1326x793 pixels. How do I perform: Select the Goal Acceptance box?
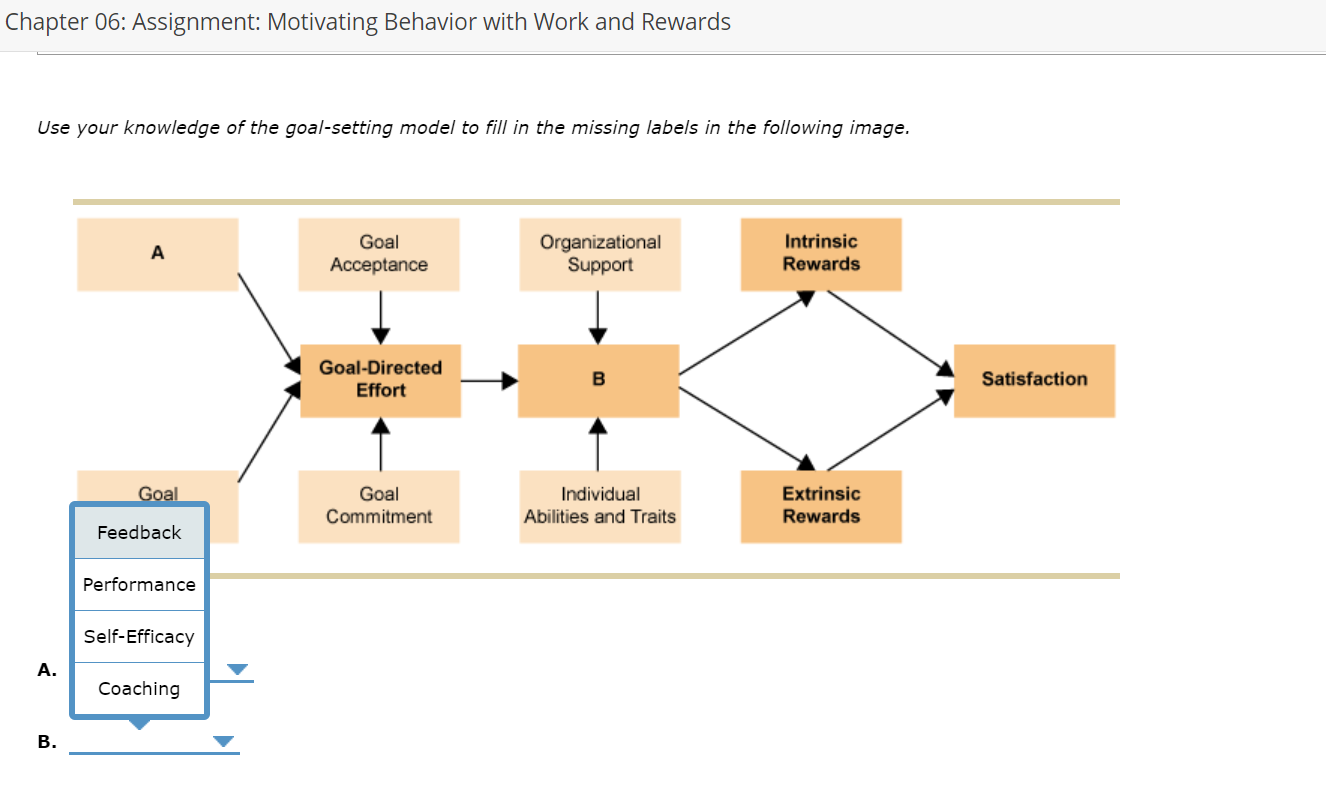pyautogui.click(x=379, y=253)
